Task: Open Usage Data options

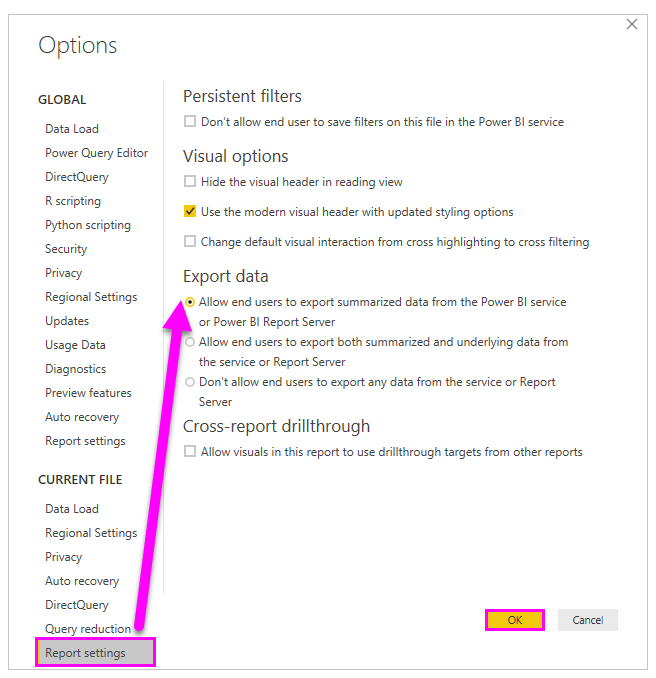Action: click(x=75, y=345)
